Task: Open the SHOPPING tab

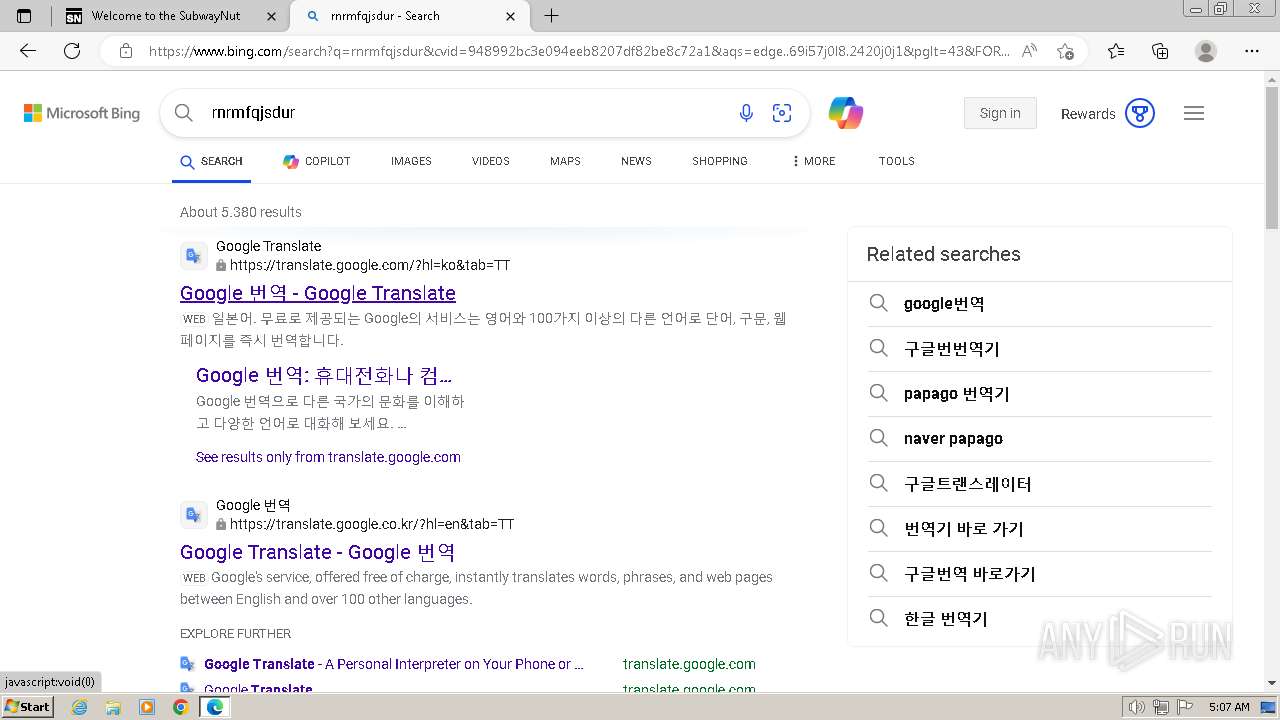Action: tap(720, 161)
